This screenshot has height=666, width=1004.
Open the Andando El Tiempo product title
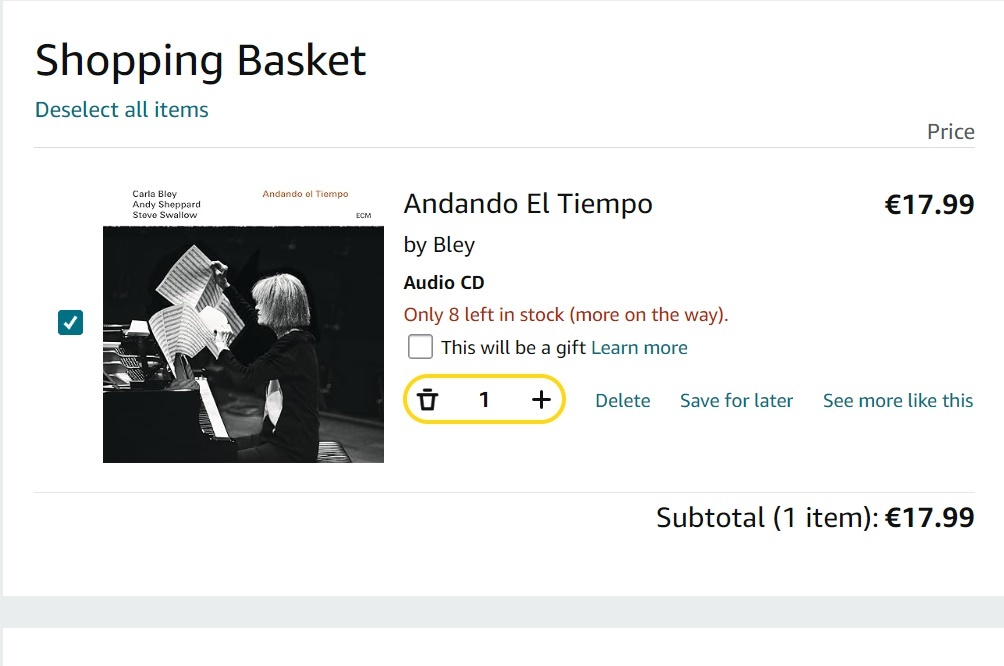tap(527, 204)
